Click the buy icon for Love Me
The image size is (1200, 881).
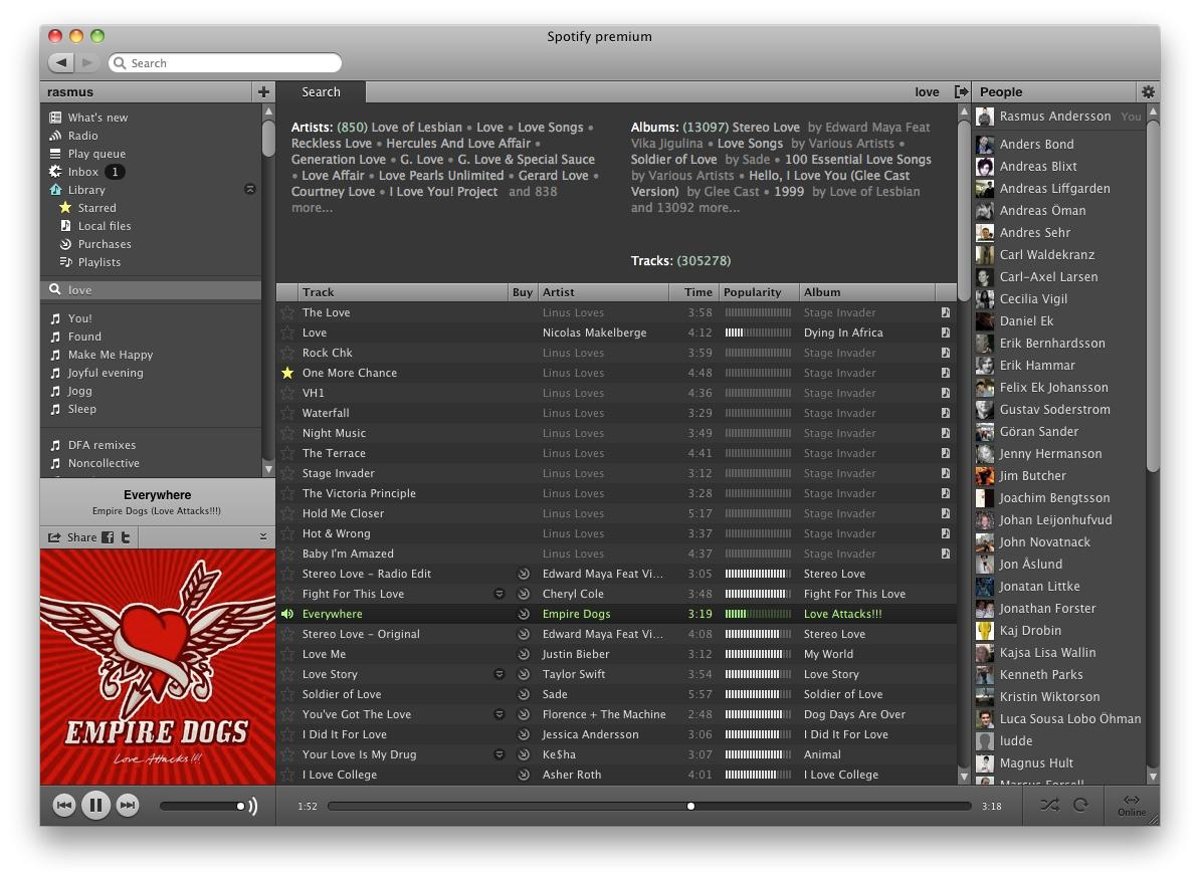point(523,655)
